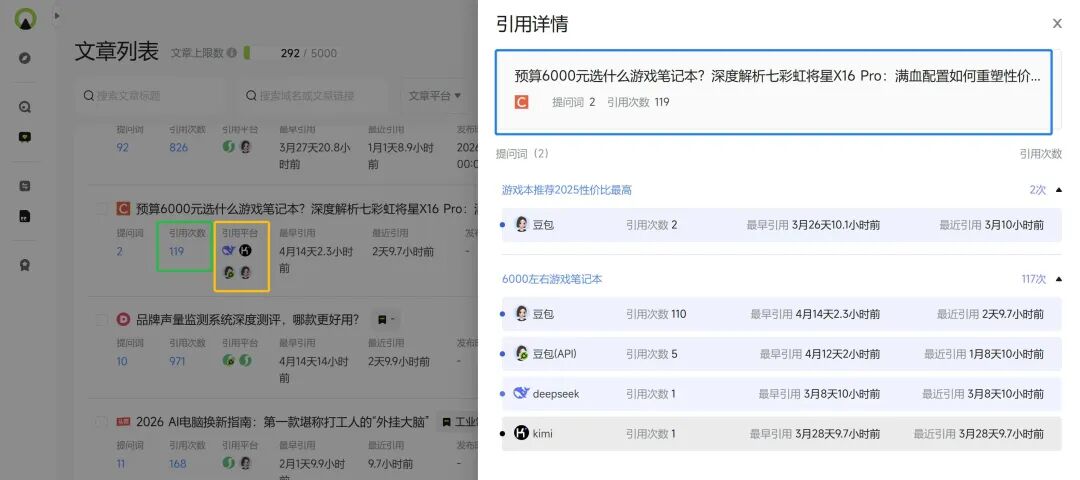The width and height of the screenshot is (1080, 480).
Task: Click citation count 168 in the list
Action: [178, 463]
